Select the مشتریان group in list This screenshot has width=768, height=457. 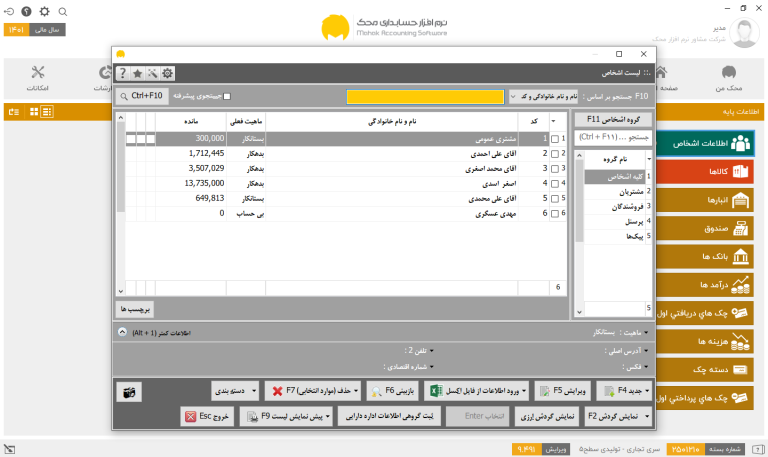[618, 192]
